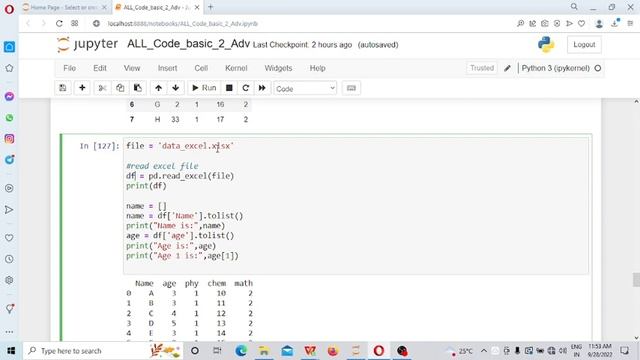This screenshot has width=640, height=360.
Task: Click the browser search tabs magnifier
Action: pyautogui.click(x=574, y=7)
